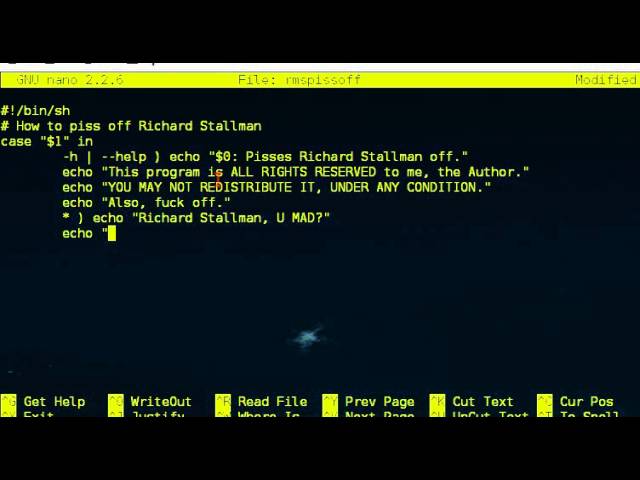This screenshot has width=640, height=480.
Task: Click the ^O key hint beside WriteOut
Action: tap(116, 402)
